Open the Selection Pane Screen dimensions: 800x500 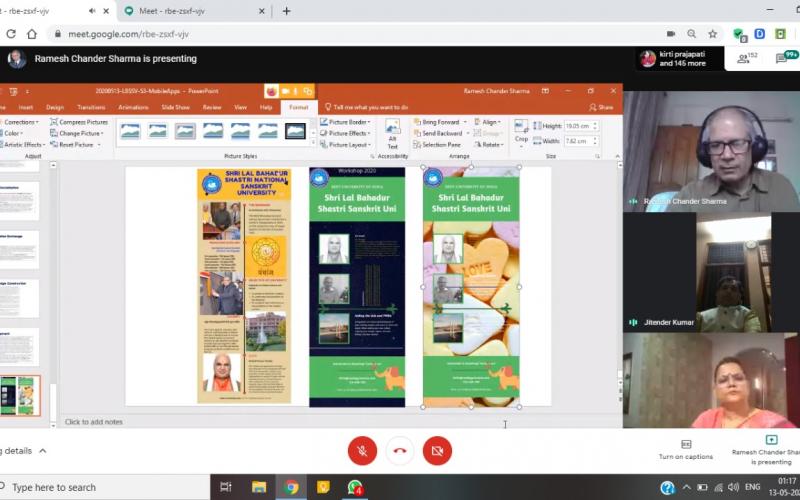[437, 145]
